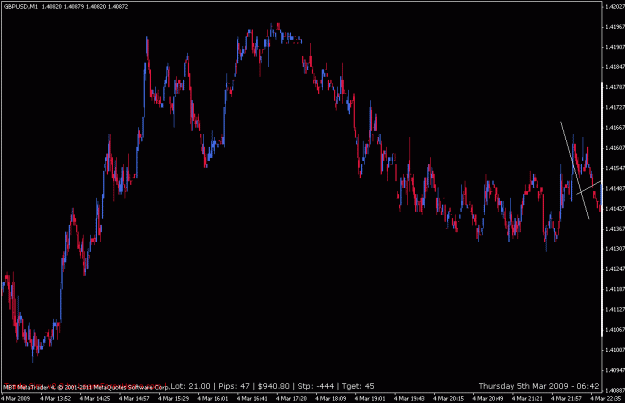625x403 pixels.
Task: Click the 4 Mar 21:57 time label
Action: click(566, 398)
